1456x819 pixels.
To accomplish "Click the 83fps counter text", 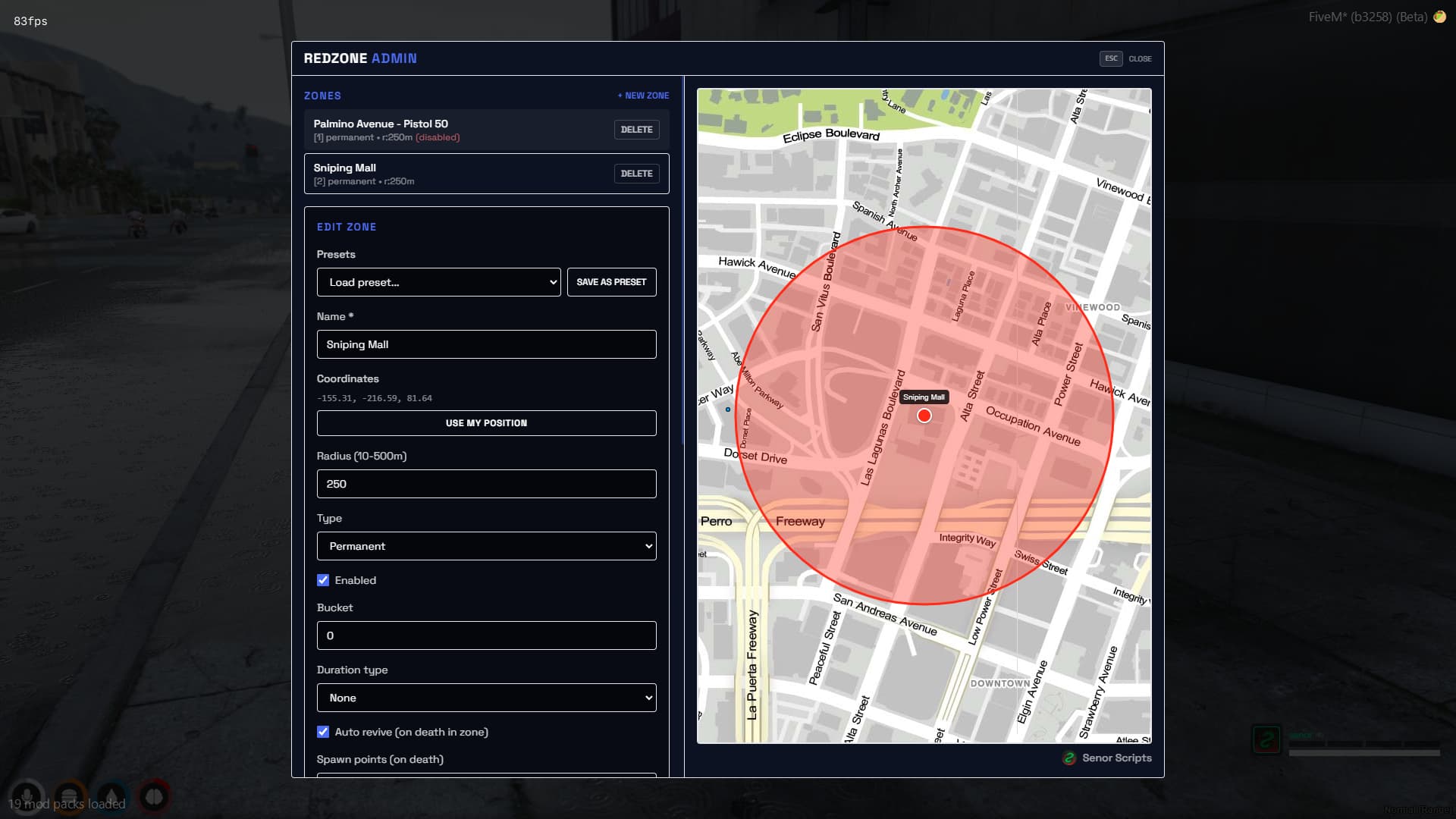I will [30, 21].
